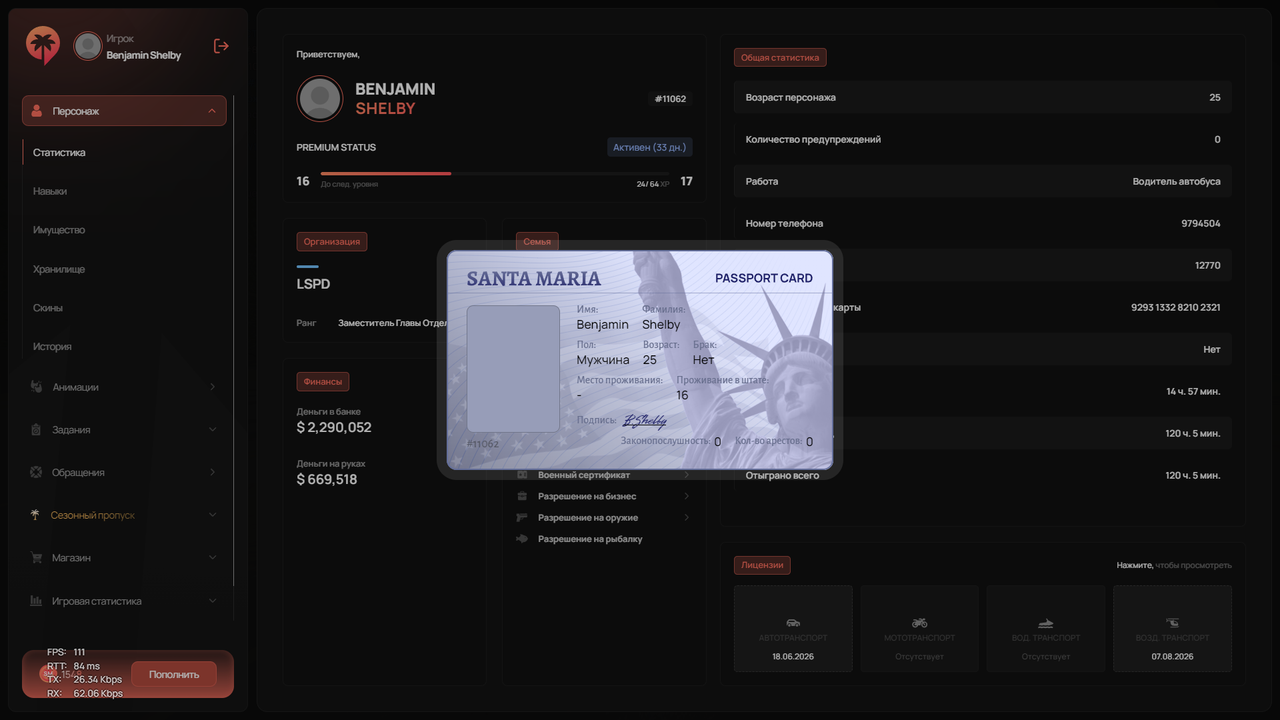1280x720 pixels.
Task: Expand the Игровая статистика chevron
Action: (x=212, y=601)
